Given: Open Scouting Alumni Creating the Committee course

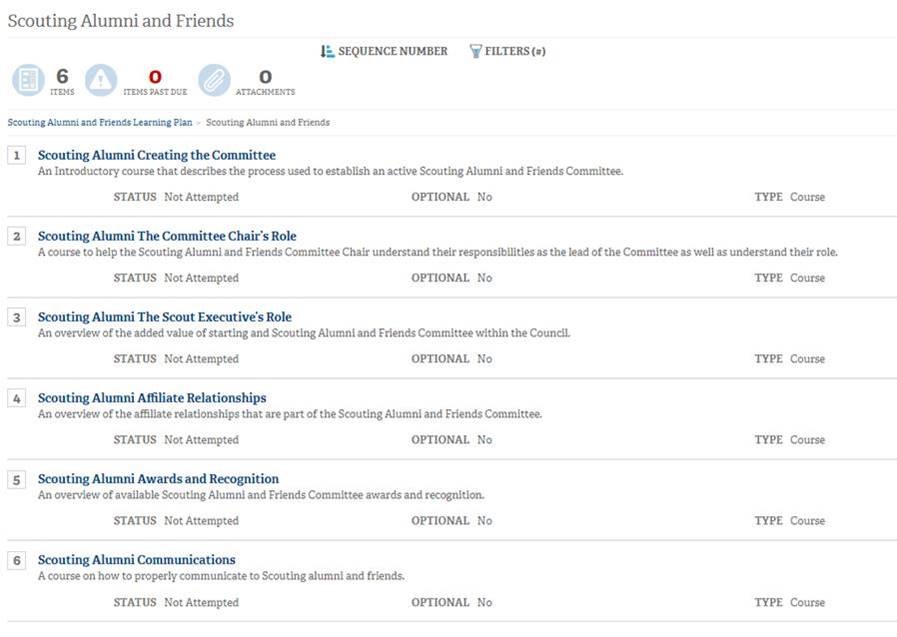Looking at the screenshot, I should [157, 155].
